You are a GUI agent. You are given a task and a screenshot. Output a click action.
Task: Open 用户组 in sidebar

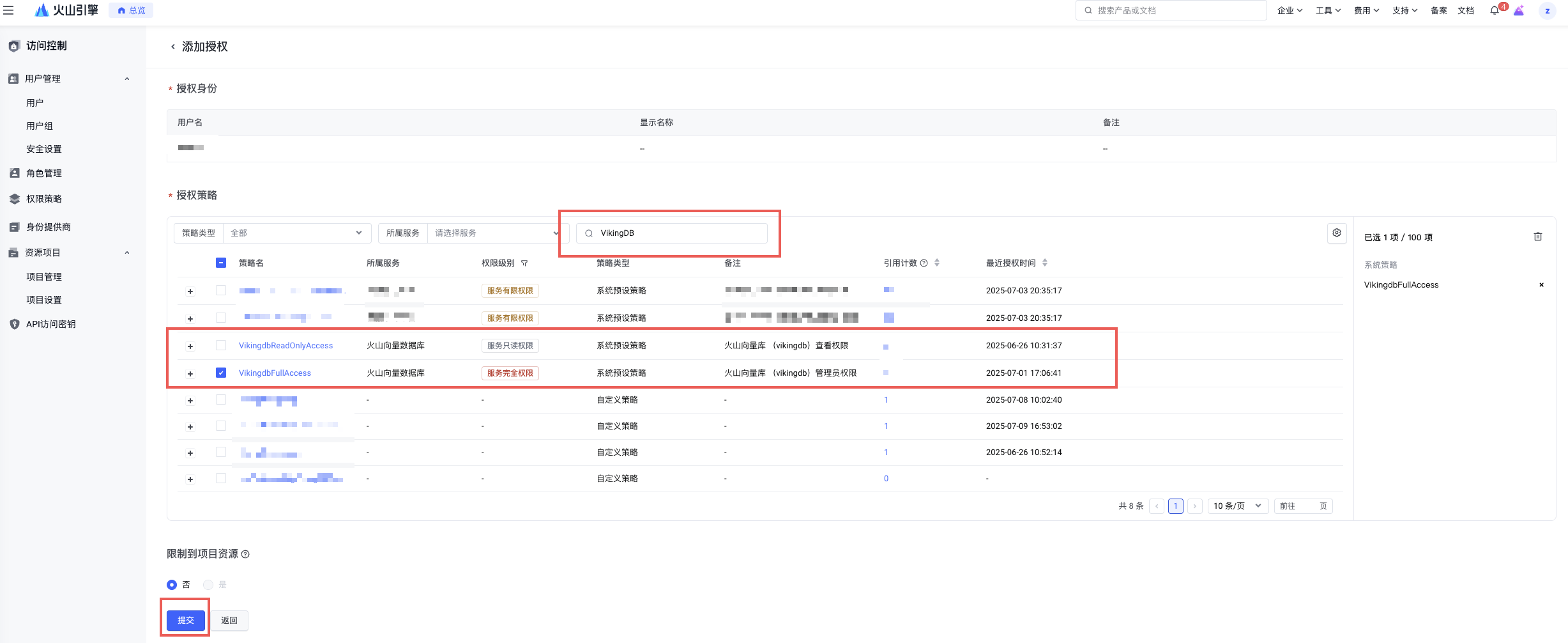point(40,126)
